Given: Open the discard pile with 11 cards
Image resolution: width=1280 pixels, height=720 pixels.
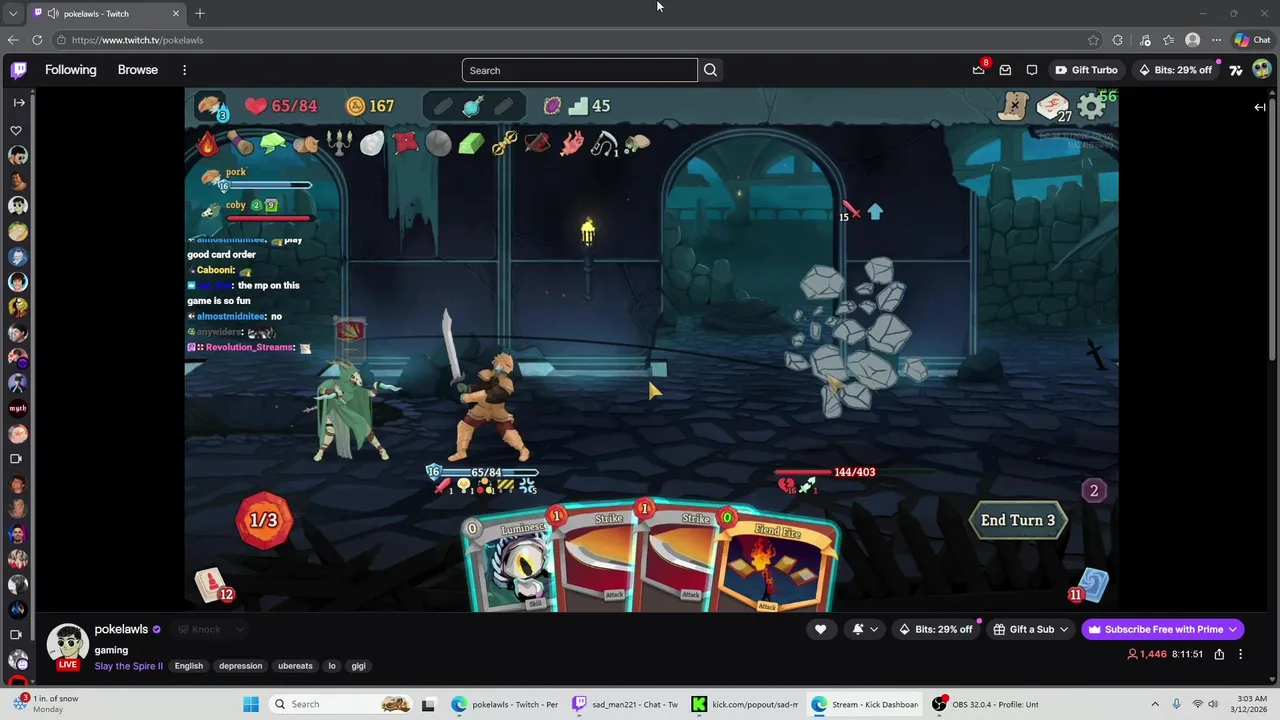Looking at the screenshot, I should click(1088, 586).
